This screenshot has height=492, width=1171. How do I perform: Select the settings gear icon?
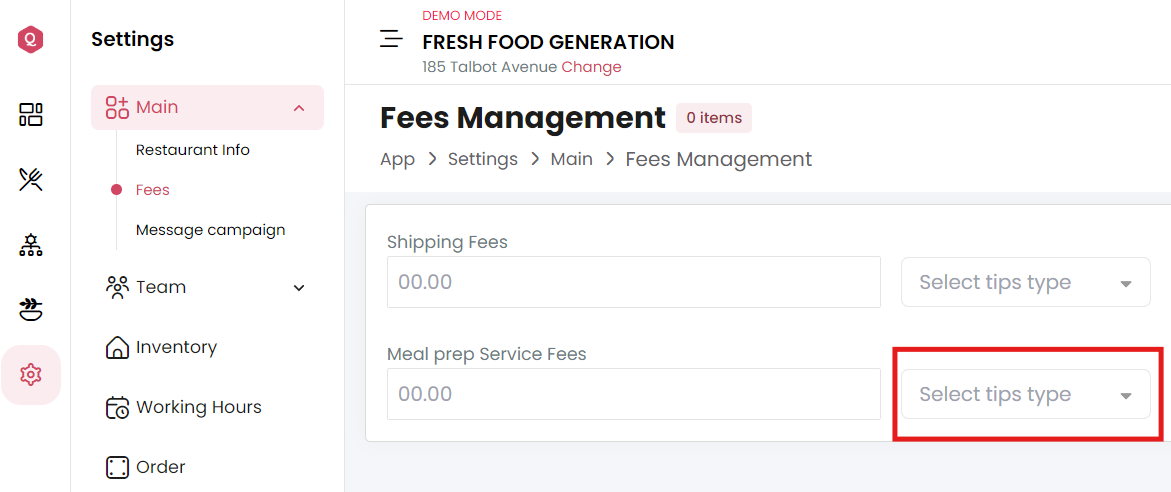click(31, 374)
